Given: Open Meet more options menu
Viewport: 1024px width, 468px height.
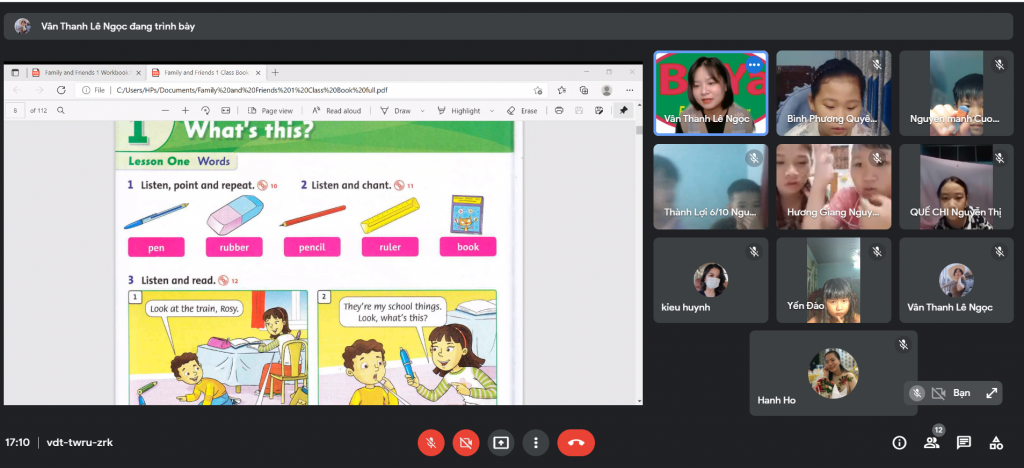Looking at the screenshot, I should coord(537,442).
